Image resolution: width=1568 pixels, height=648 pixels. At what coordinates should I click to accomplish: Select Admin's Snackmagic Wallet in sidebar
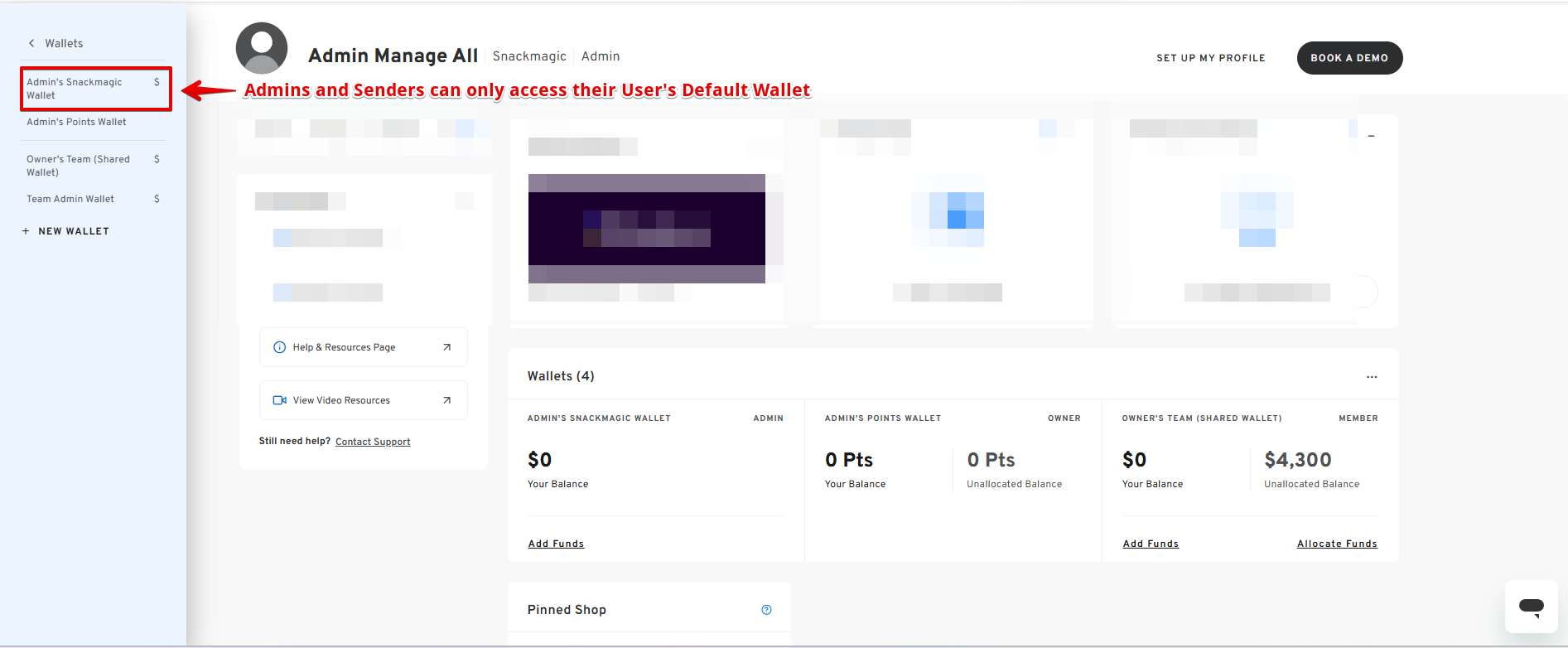(75, 89)
